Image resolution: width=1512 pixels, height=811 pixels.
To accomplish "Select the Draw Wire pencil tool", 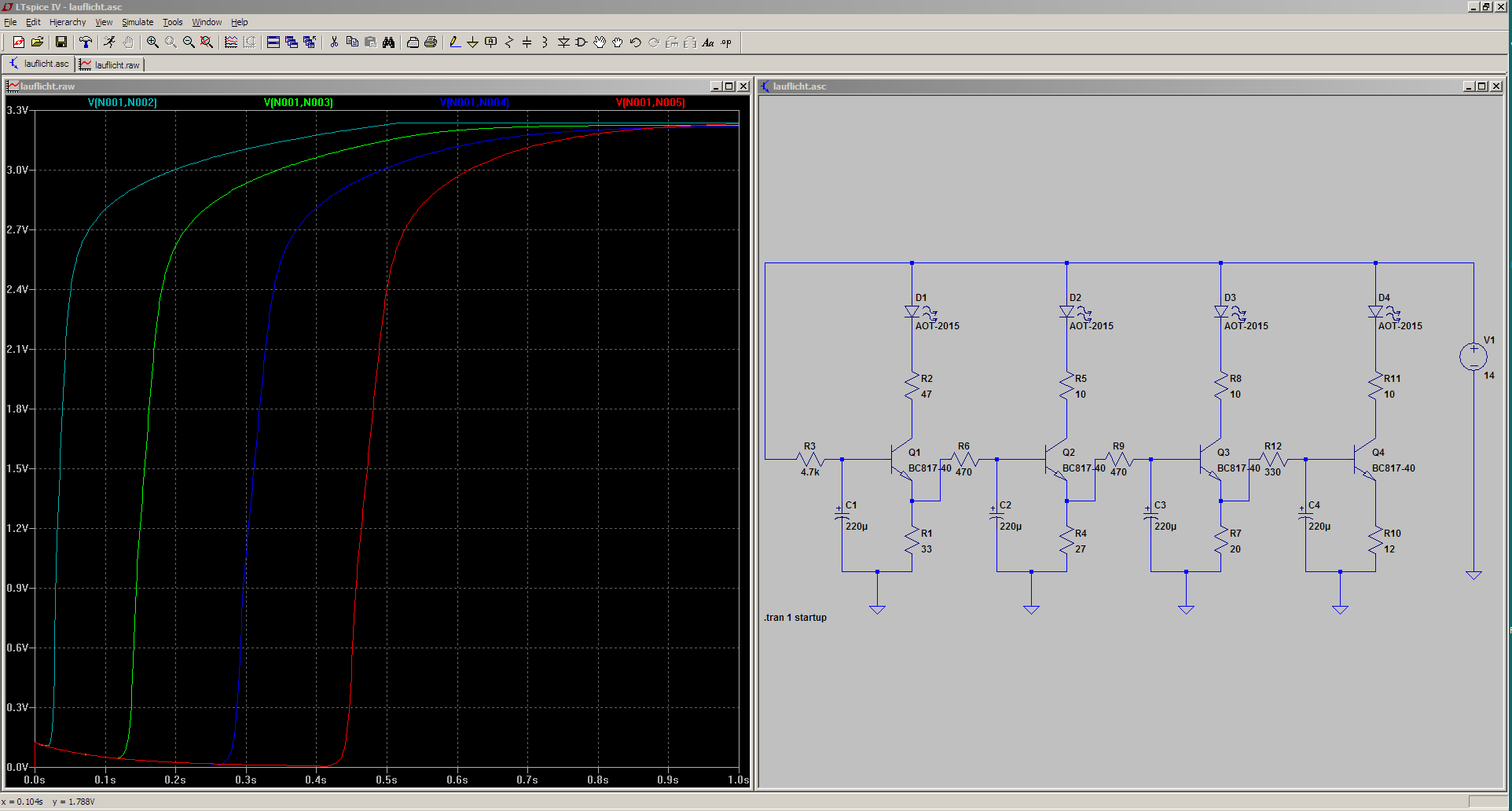I will pos(455,42).
